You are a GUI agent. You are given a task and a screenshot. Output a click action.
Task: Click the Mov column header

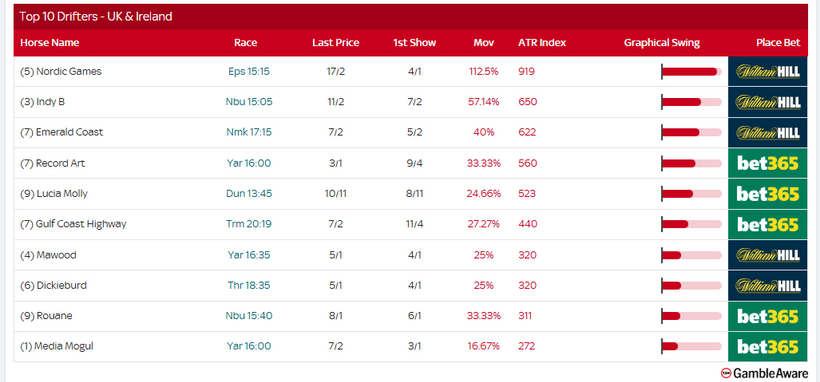[x=484, y=43]
